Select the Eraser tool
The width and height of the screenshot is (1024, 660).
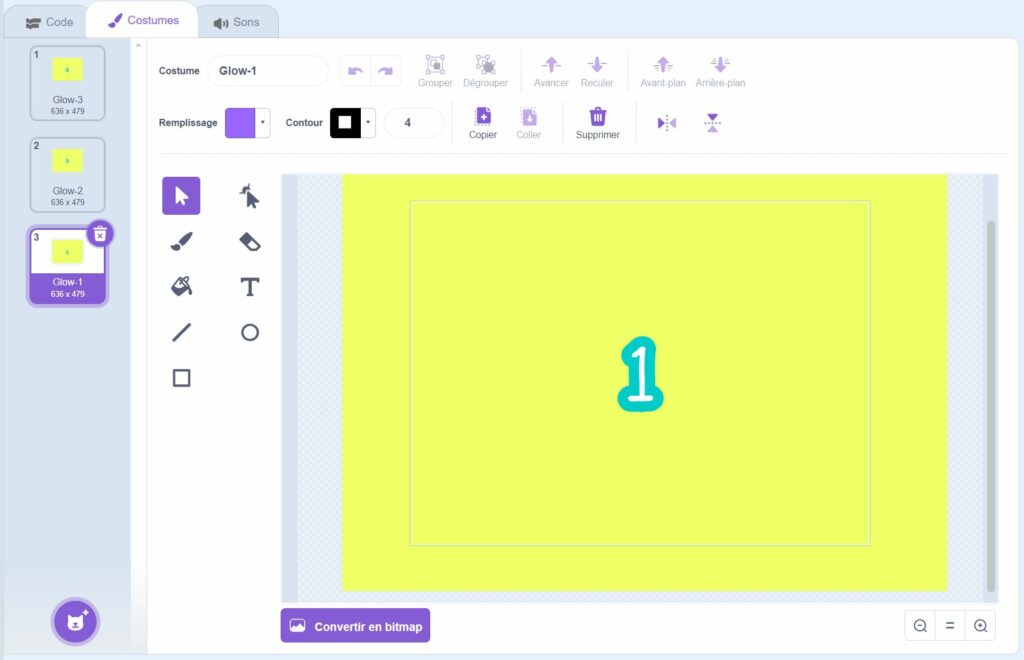(x=250, y=241)
